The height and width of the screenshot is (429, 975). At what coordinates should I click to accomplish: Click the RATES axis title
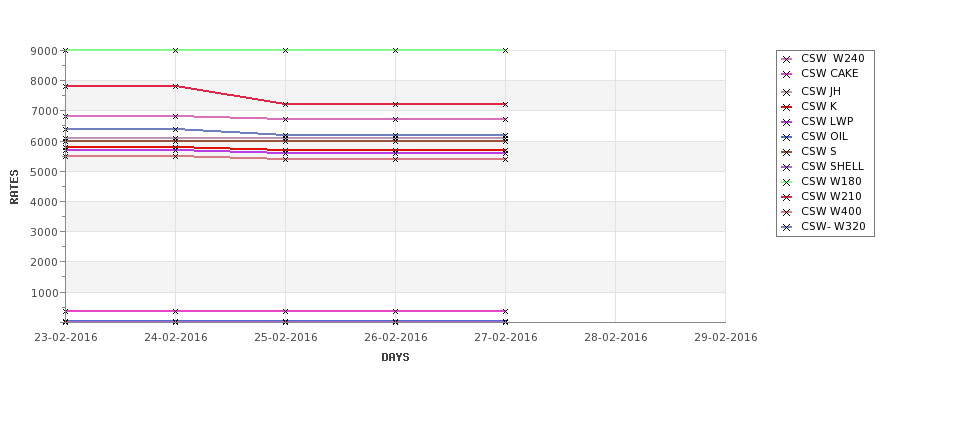click(x=14, y=187)
